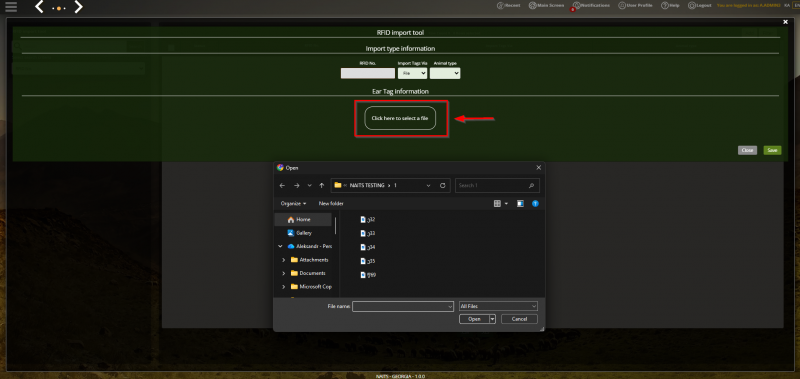
Task: Select the Documents folder
Action: (308, 273)
